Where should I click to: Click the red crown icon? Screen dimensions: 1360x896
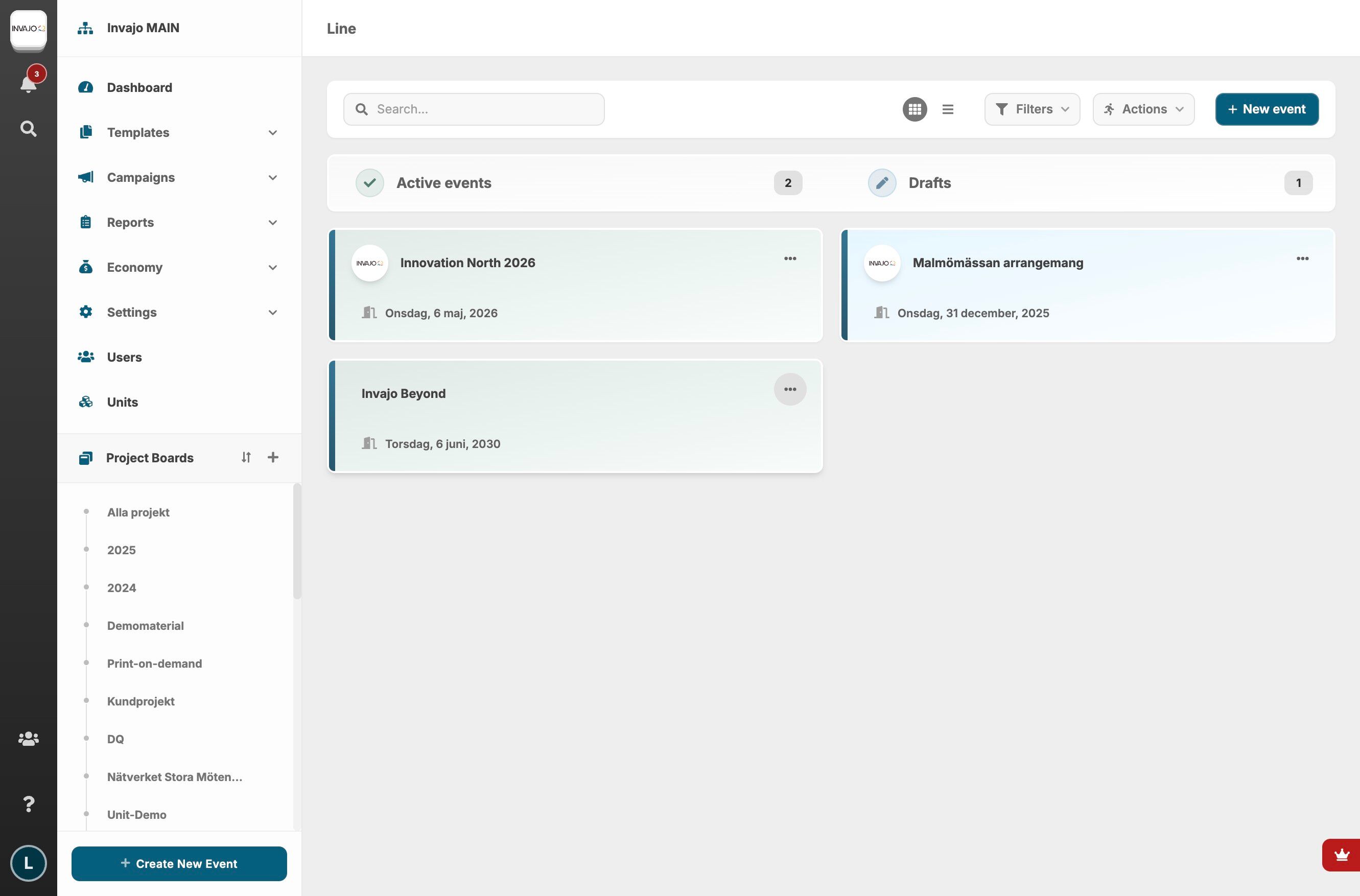[1341, 855]
